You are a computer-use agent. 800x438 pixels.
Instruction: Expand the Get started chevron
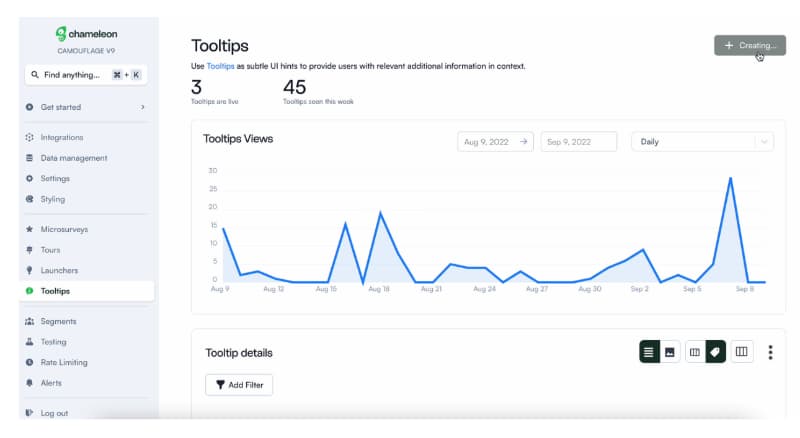click(x=142, y=107)
